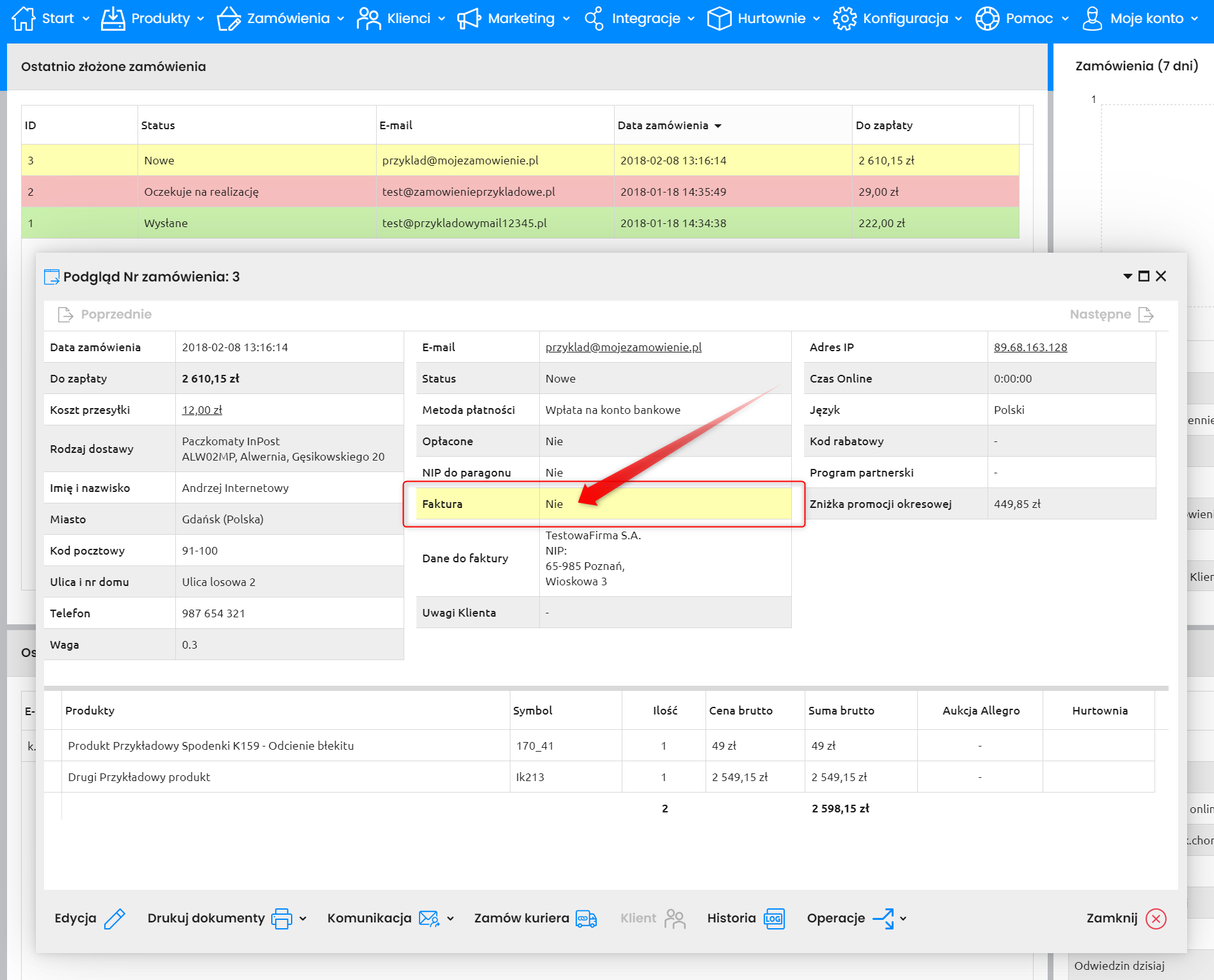Image resolution: width=1214 pixels, height=980 pixels.
Task: Maximize the order preview dialog
Action: pyautogui.click(x=1144, y=276)
